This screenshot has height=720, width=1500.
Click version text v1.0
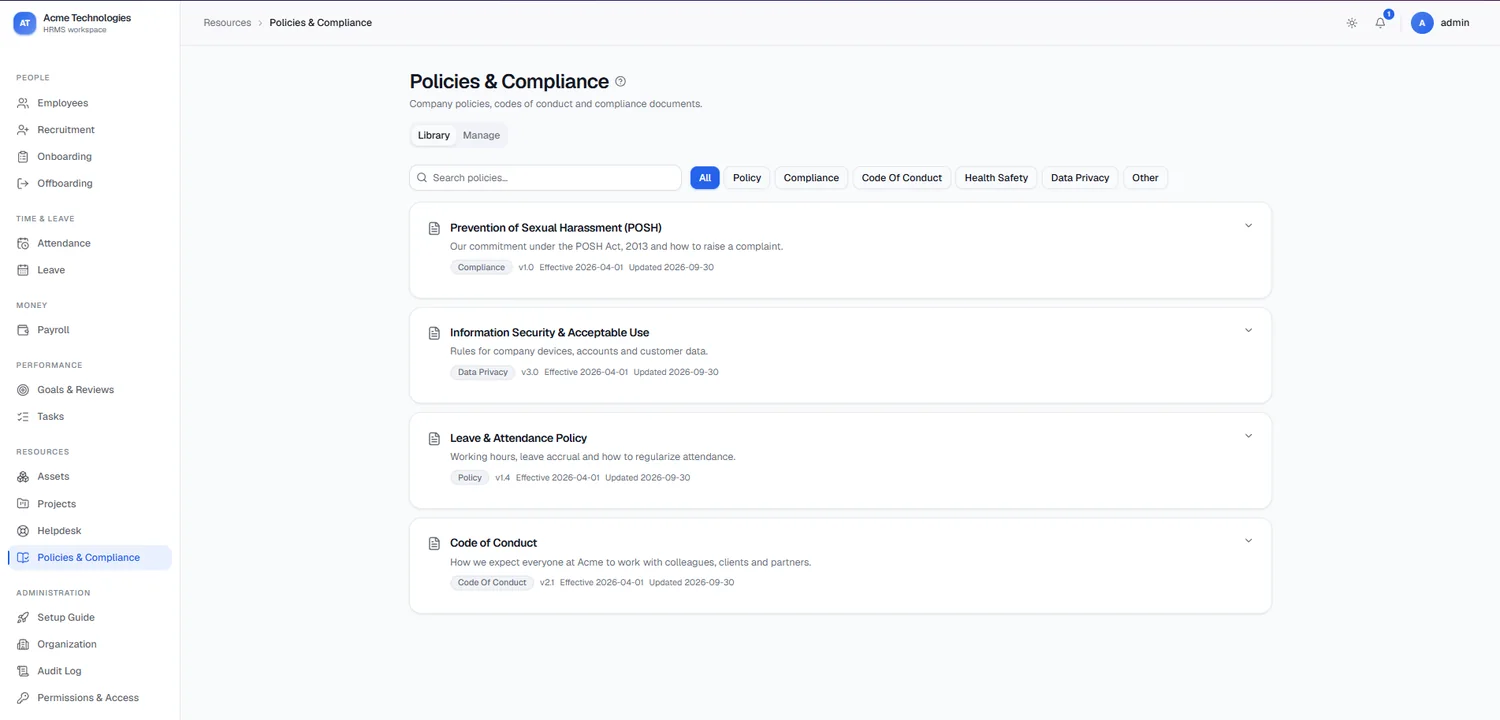526,267
